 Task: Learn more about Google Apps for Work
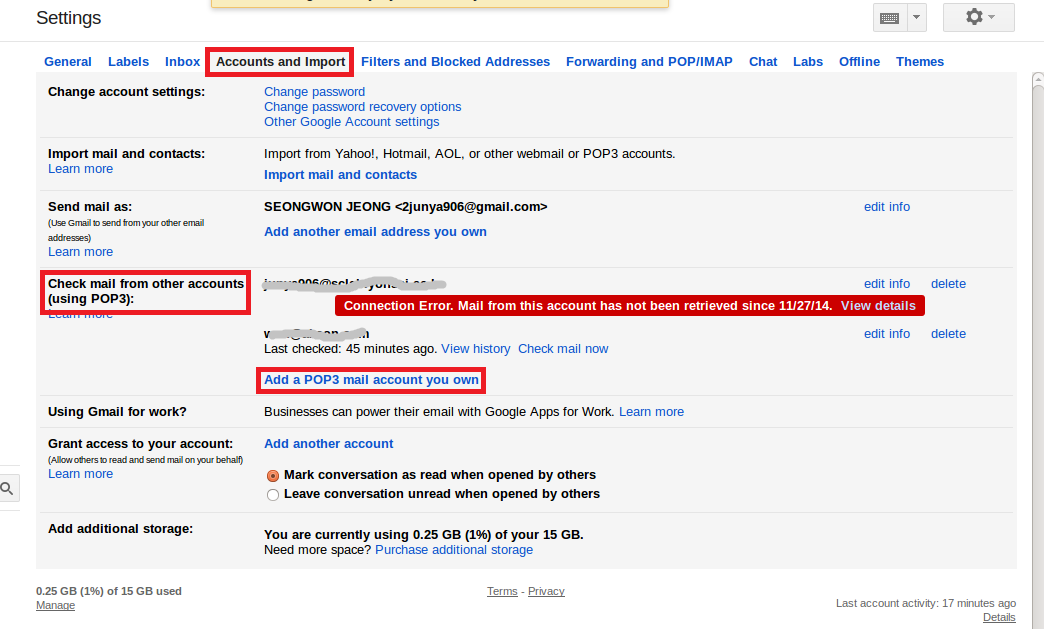click(x=651, y=412)
